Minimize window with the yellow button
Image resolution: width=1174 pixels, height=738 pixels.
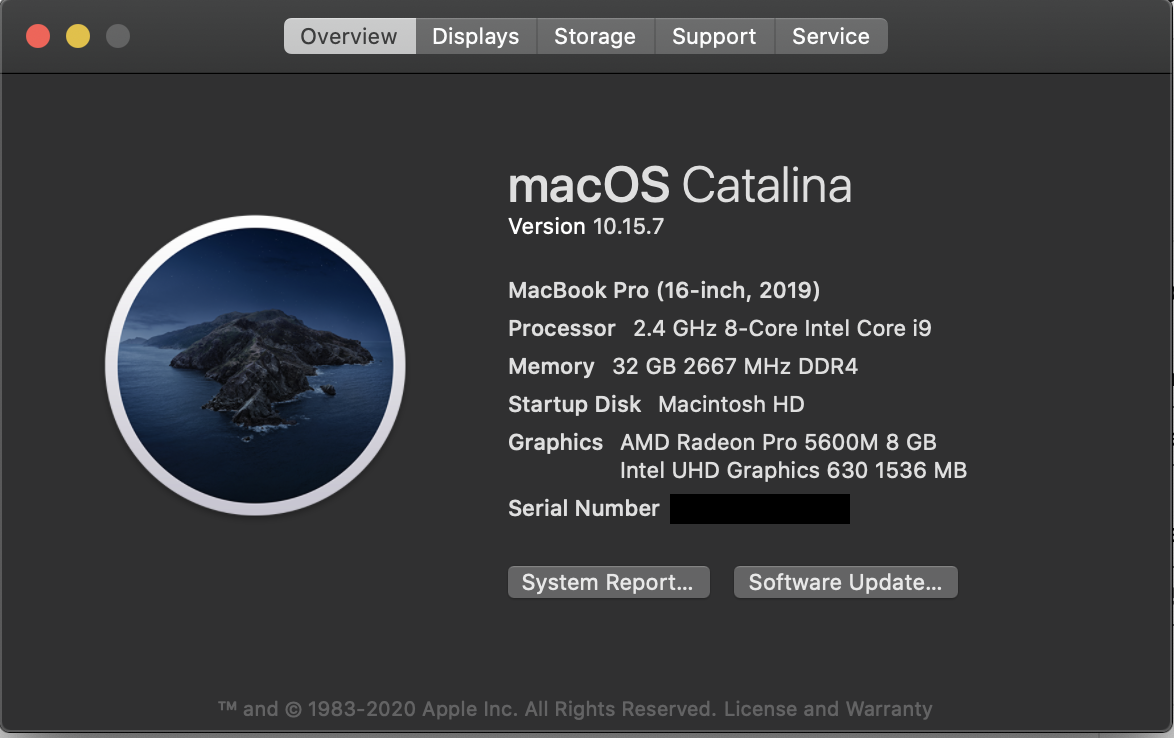(x=78, y=37)
